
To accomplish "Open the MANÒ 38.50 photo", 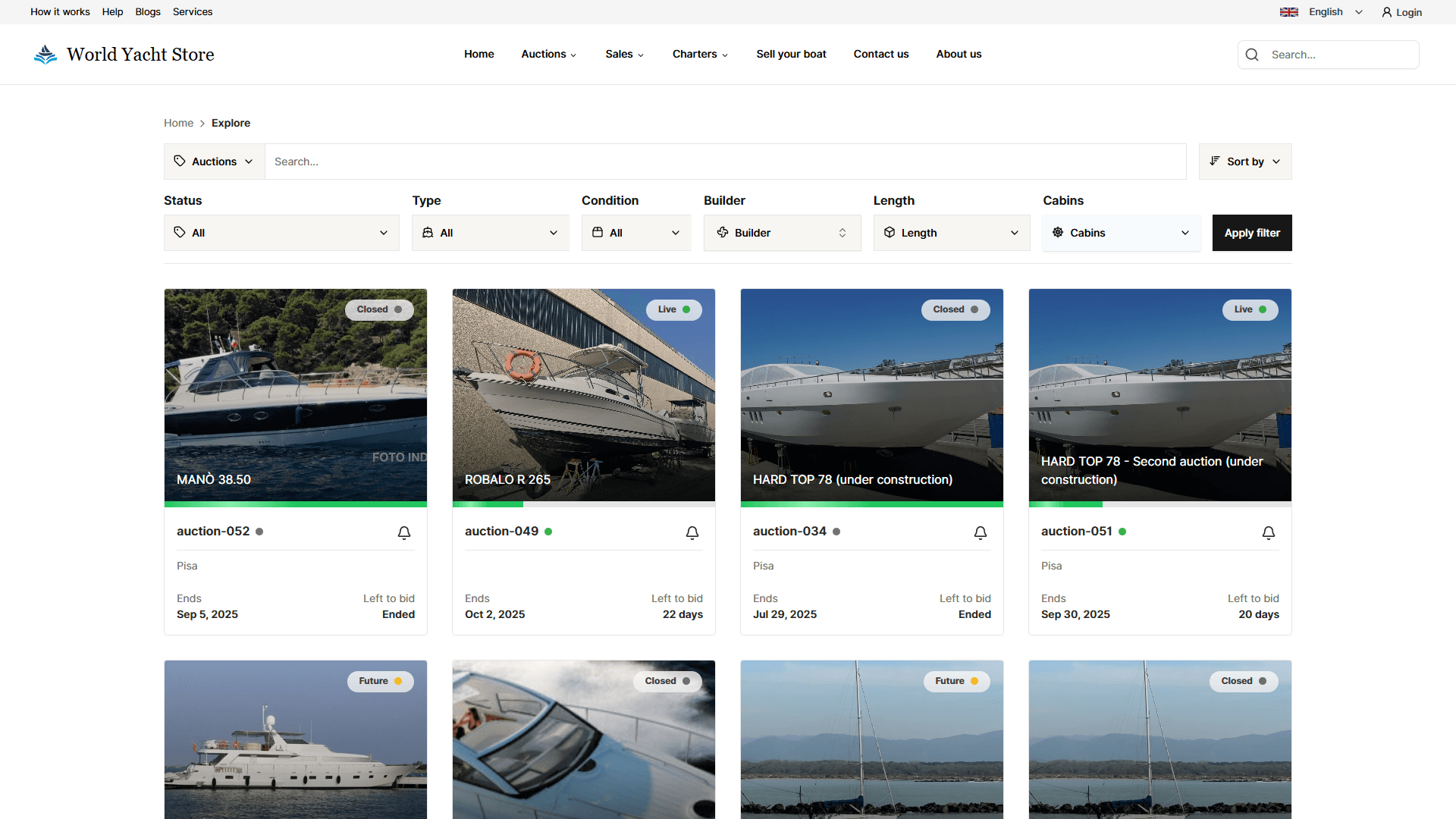I will tap(296, 395).
